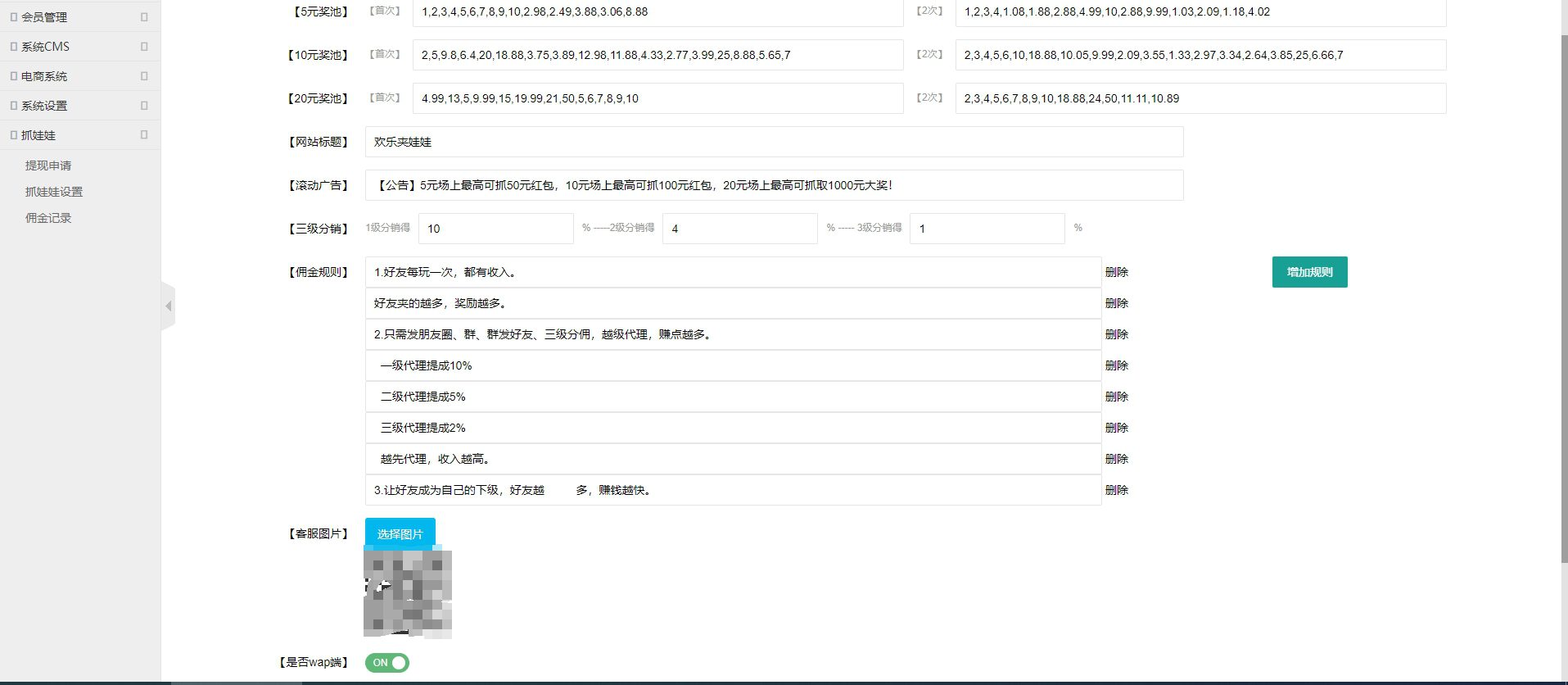Collapse sidebar with the left arrow handle
Viewport: 1568px width, 685px height.
click(168, 306)
